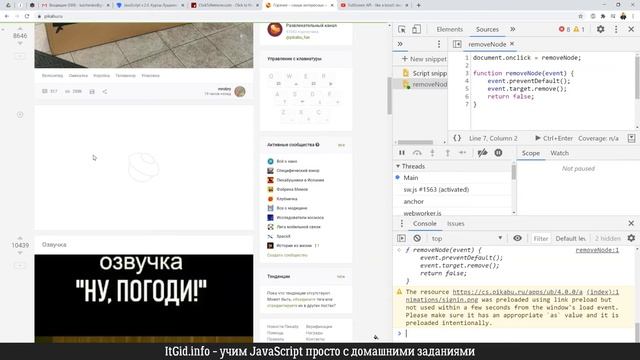Reload the page in browser toolbar
This screenshot has height=360, width=640.
pyautogui.click(x=27, y=16)
